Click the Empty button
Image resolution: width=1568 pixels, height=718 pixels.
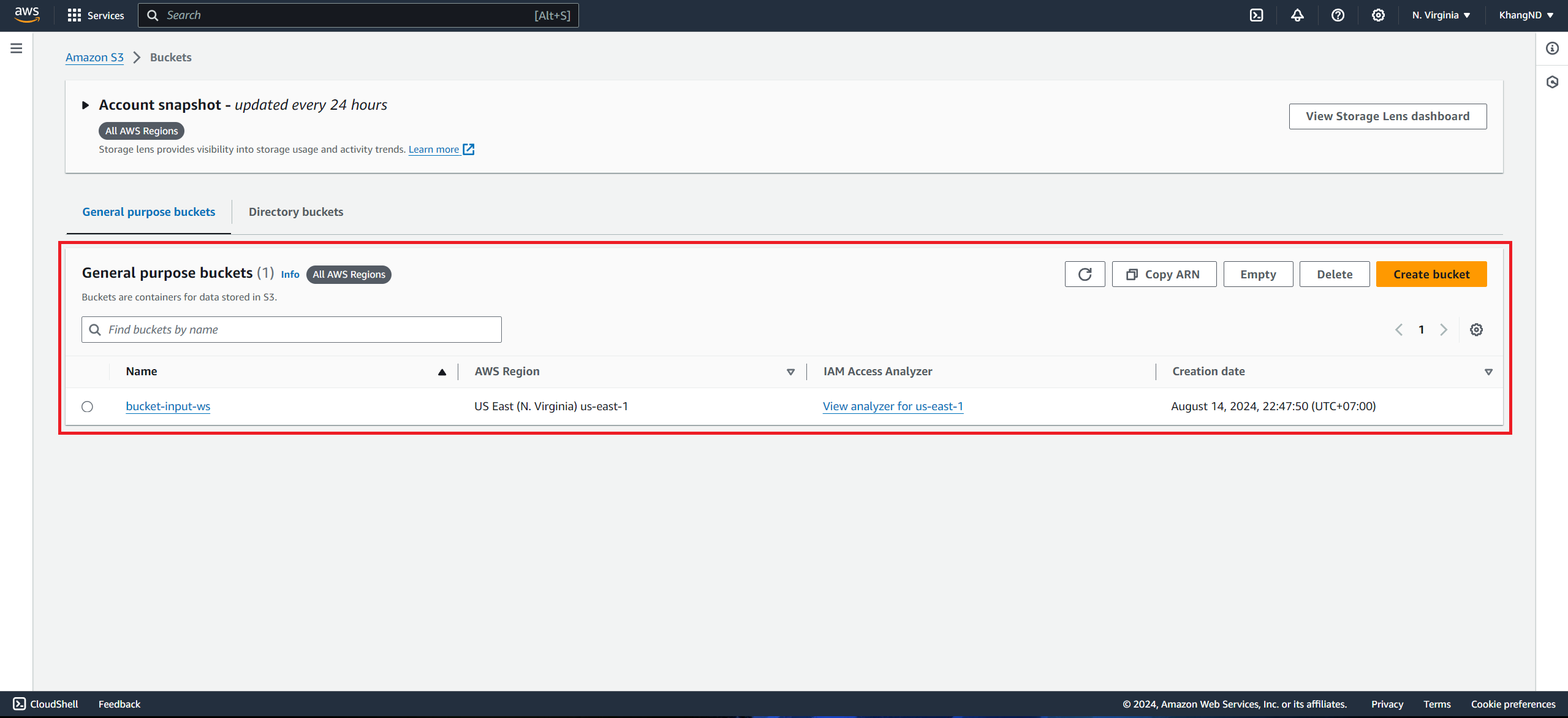pyautogui.click(x=1258, y=274)
